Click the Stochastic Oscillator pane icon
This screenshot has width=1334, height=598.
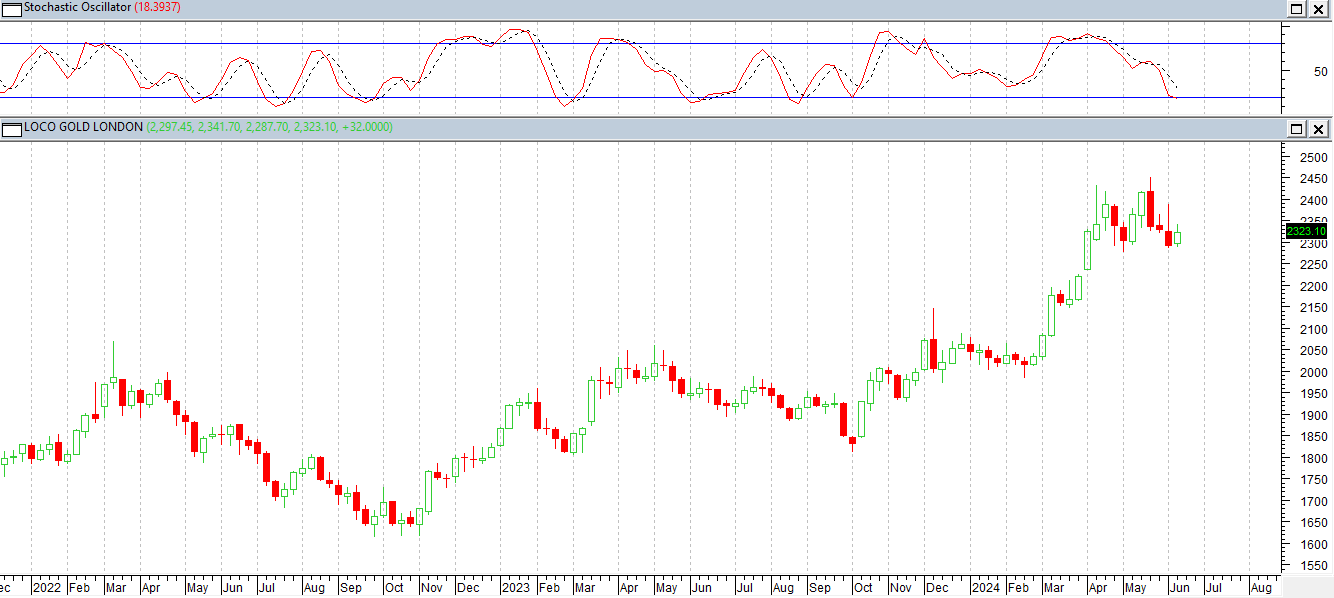click(x=11, y=8)
